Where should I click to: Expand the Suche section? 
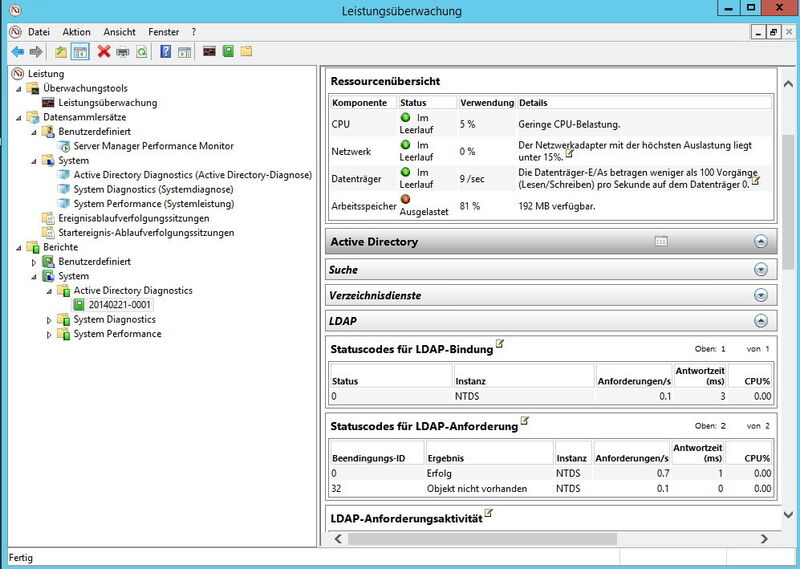point(761,269)
